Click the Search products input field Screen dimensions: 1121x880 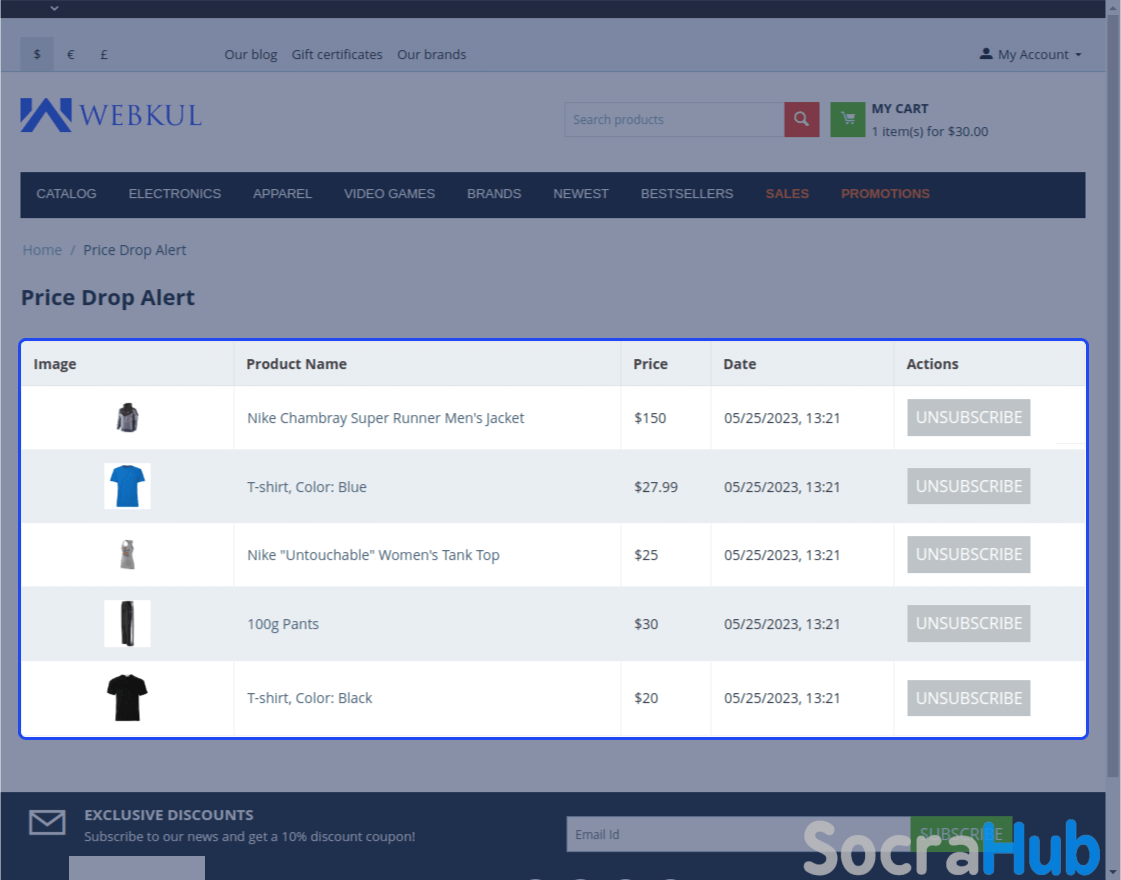674,120
